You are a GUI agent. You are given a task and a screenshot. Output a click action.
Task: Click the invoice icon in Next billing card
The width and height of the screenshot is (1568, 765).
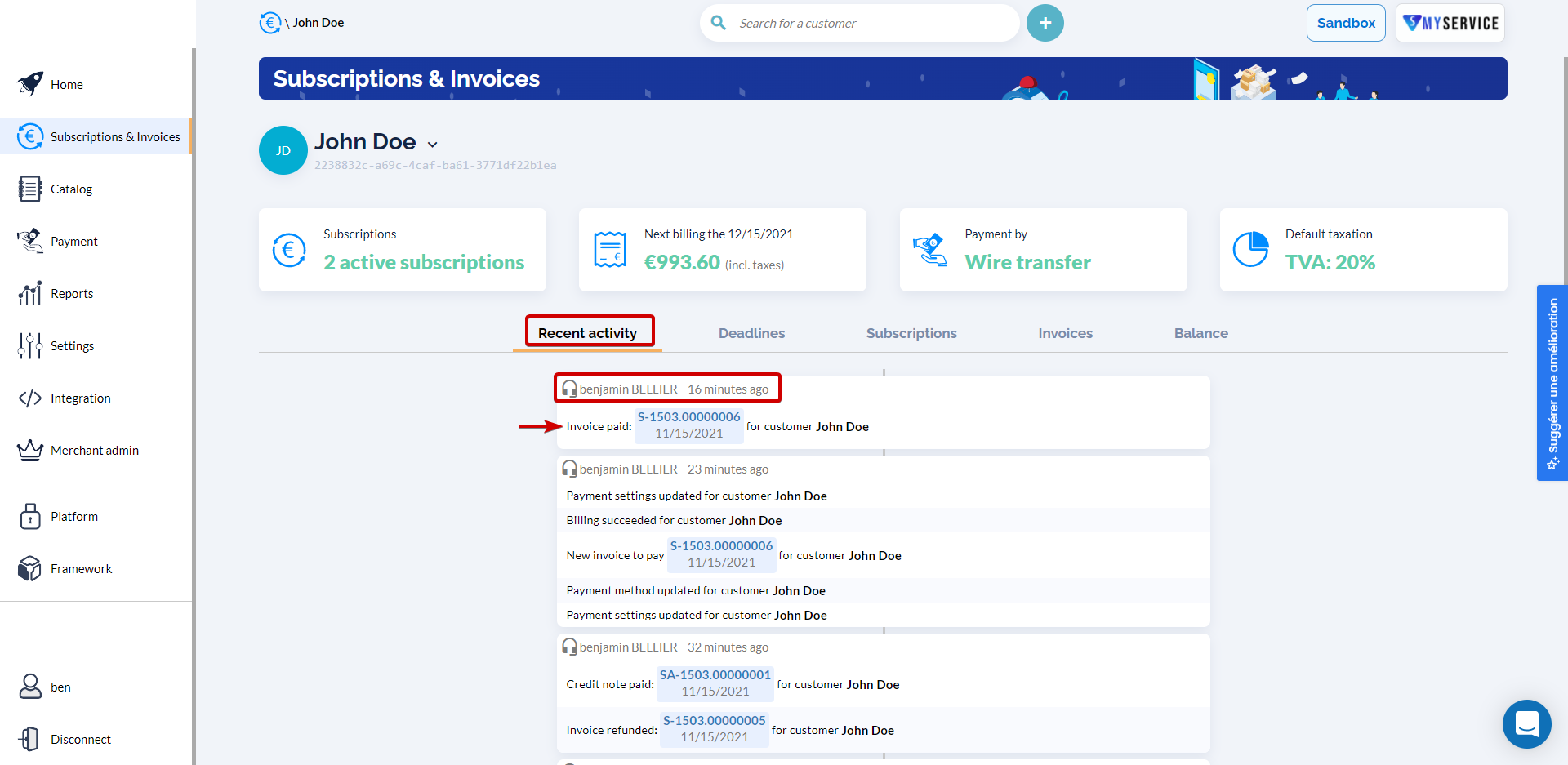coord(610,250)
